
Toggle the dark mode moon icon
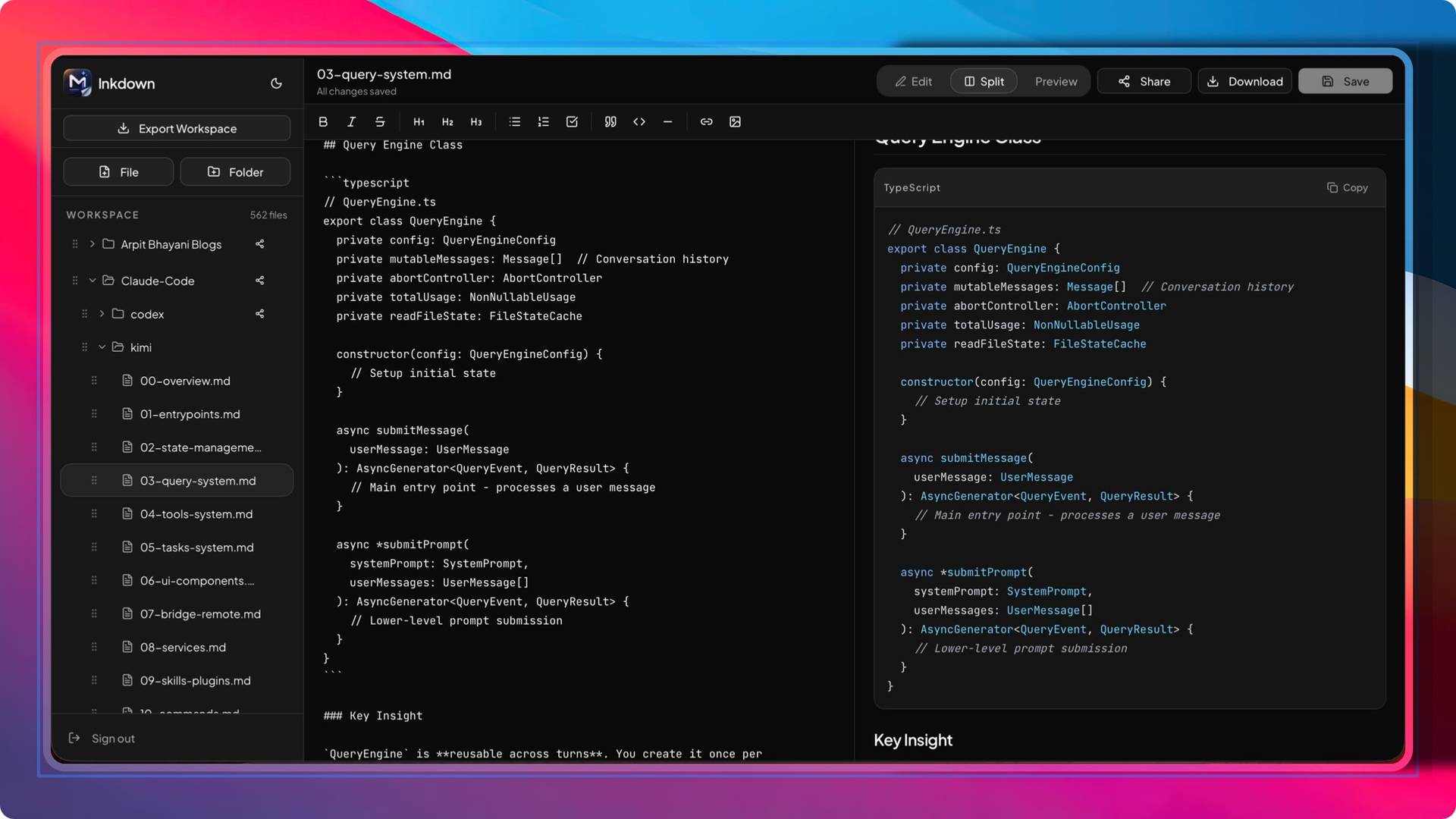click(x=276, y=83)
